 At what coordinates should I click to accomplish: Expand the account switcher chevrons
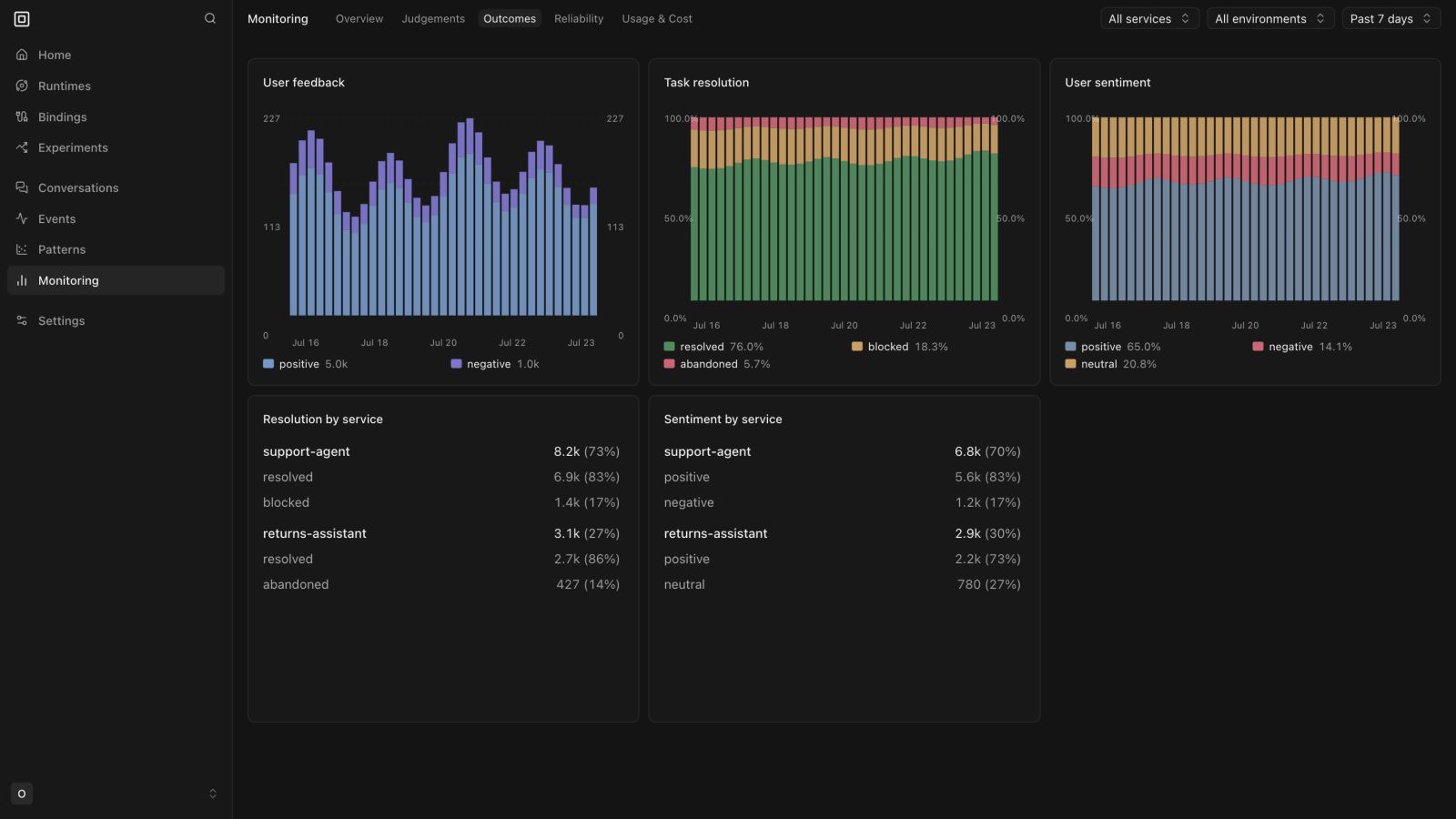click(x=213, y=794)
